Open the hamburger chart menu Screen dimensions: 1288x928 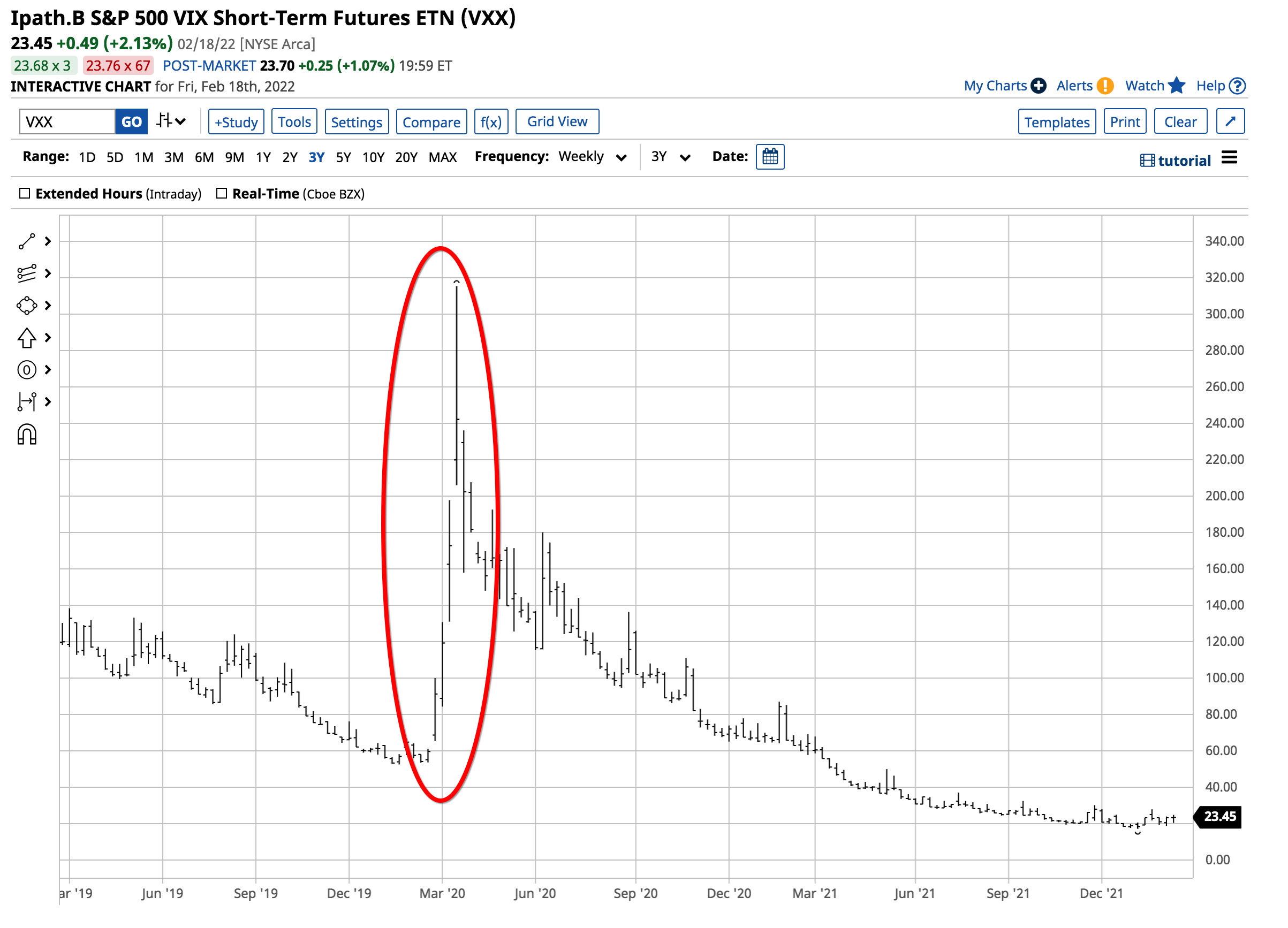coord(1229,157)
